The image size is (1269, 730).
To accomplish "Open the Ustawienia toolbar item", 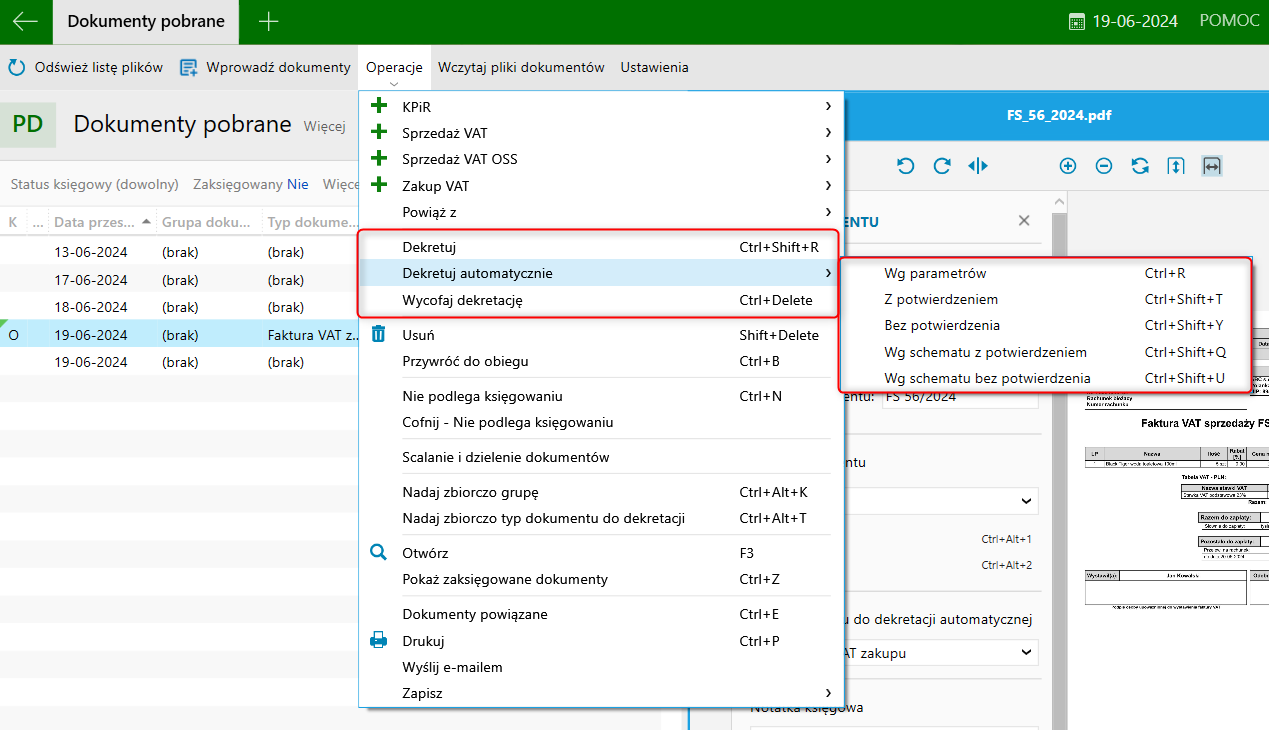I will tap(654, 67).
